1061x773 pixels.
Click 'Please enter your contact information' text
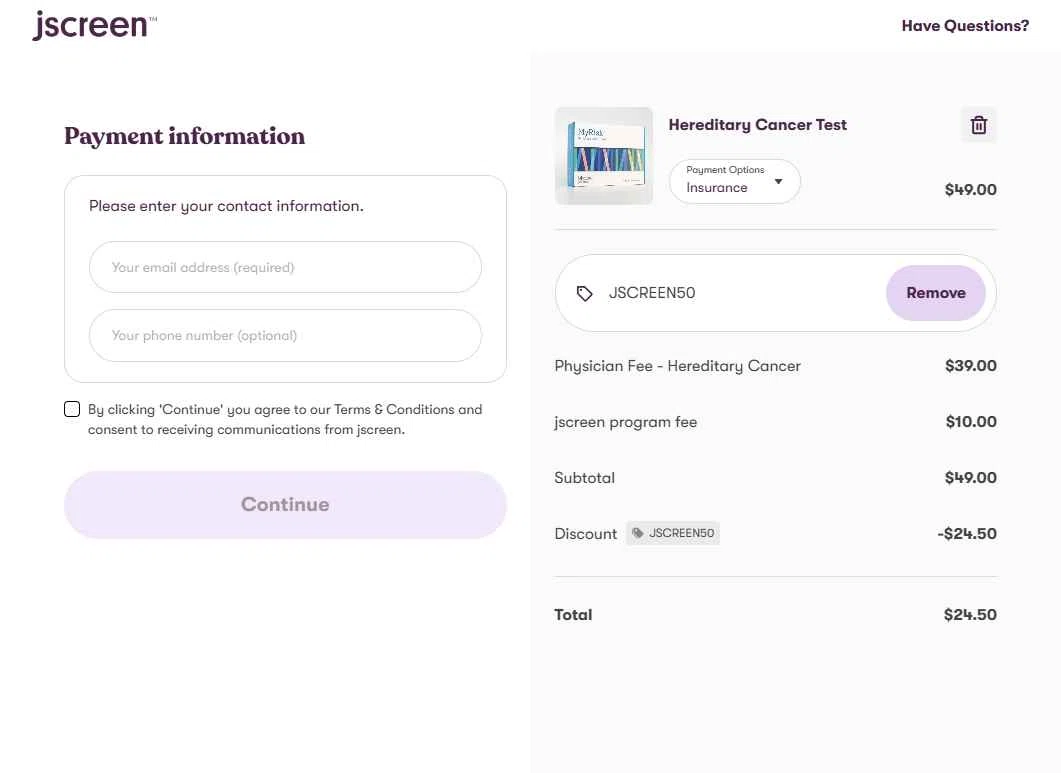tap(226, 206)
